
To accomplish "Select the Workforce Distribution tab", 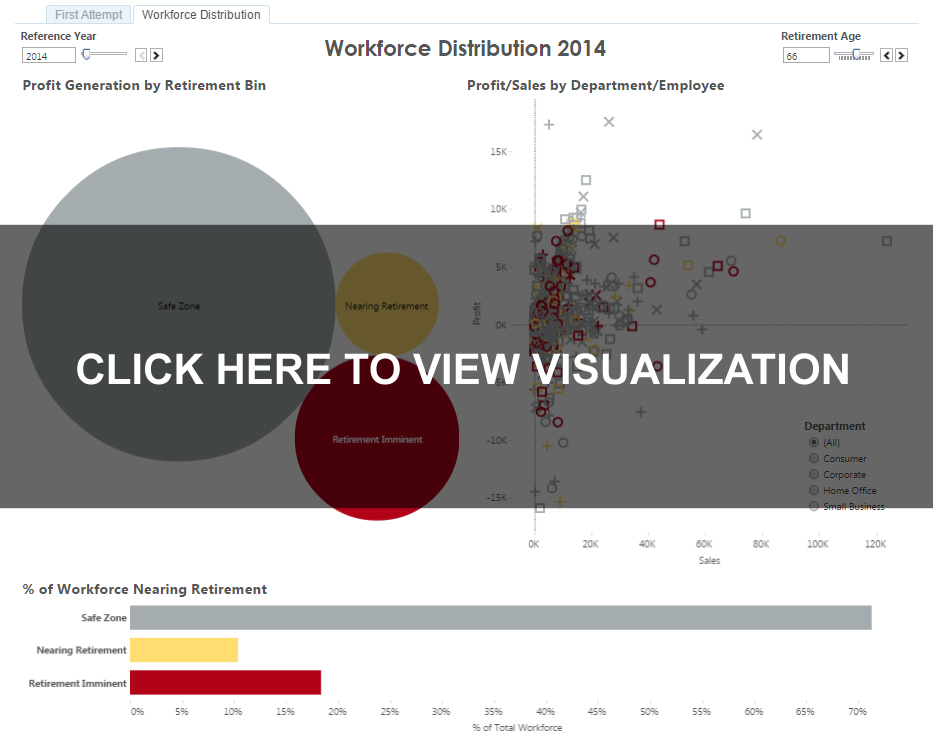I will 201,14.
